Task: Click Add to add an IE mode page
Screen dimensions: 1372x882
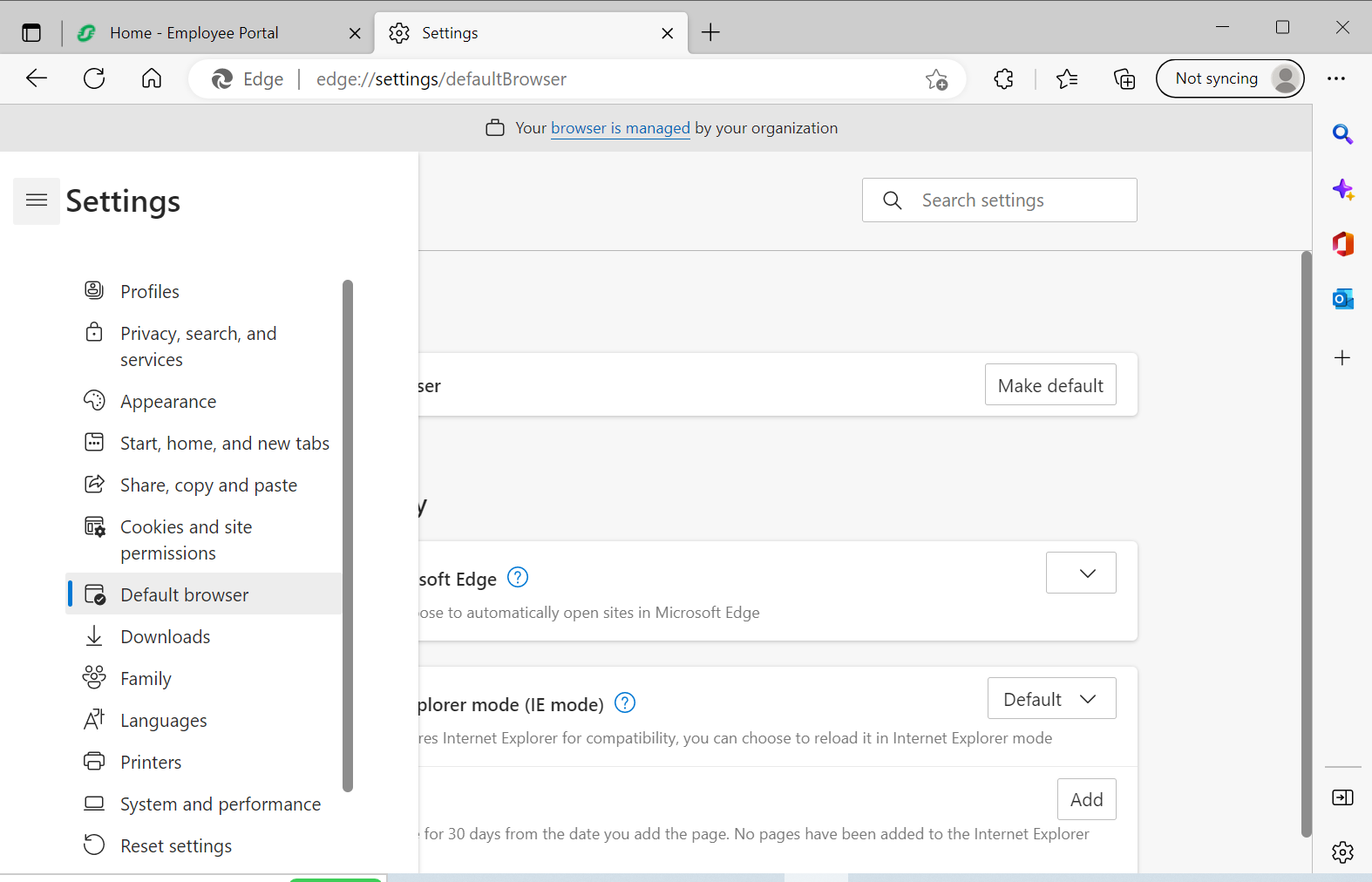Action: (1087, 799)
